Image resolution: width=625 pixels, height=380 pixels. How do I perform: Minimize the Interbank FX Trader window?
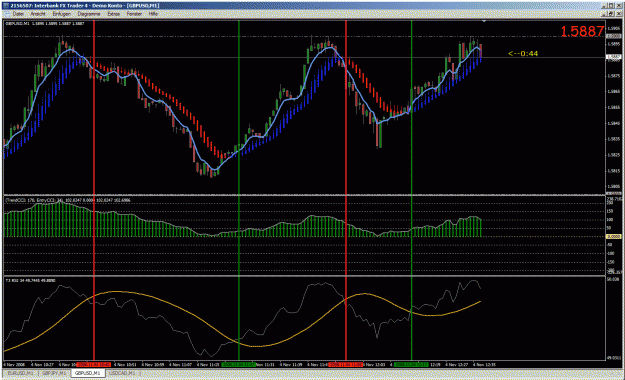pos(605,6)
